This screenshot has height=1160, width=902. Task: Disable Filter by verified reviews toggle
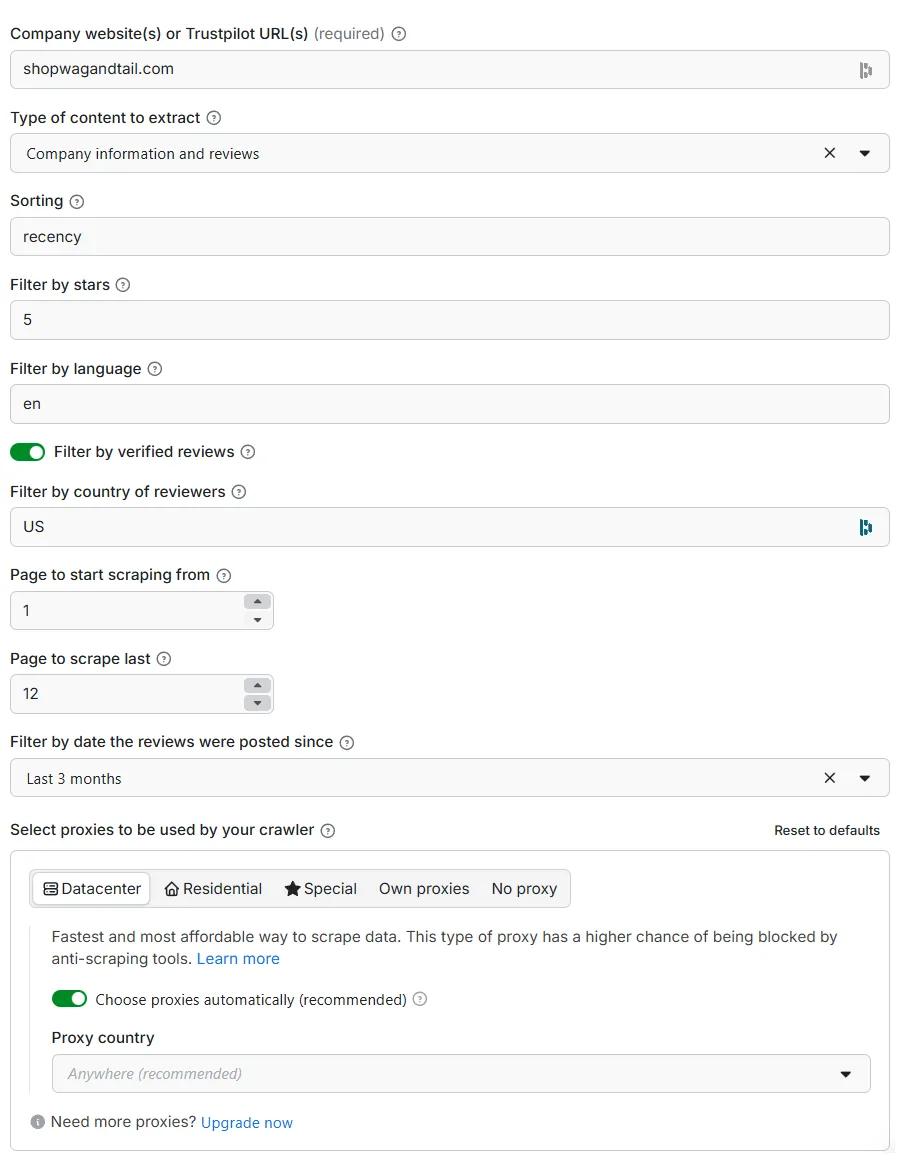coord(27,452)
